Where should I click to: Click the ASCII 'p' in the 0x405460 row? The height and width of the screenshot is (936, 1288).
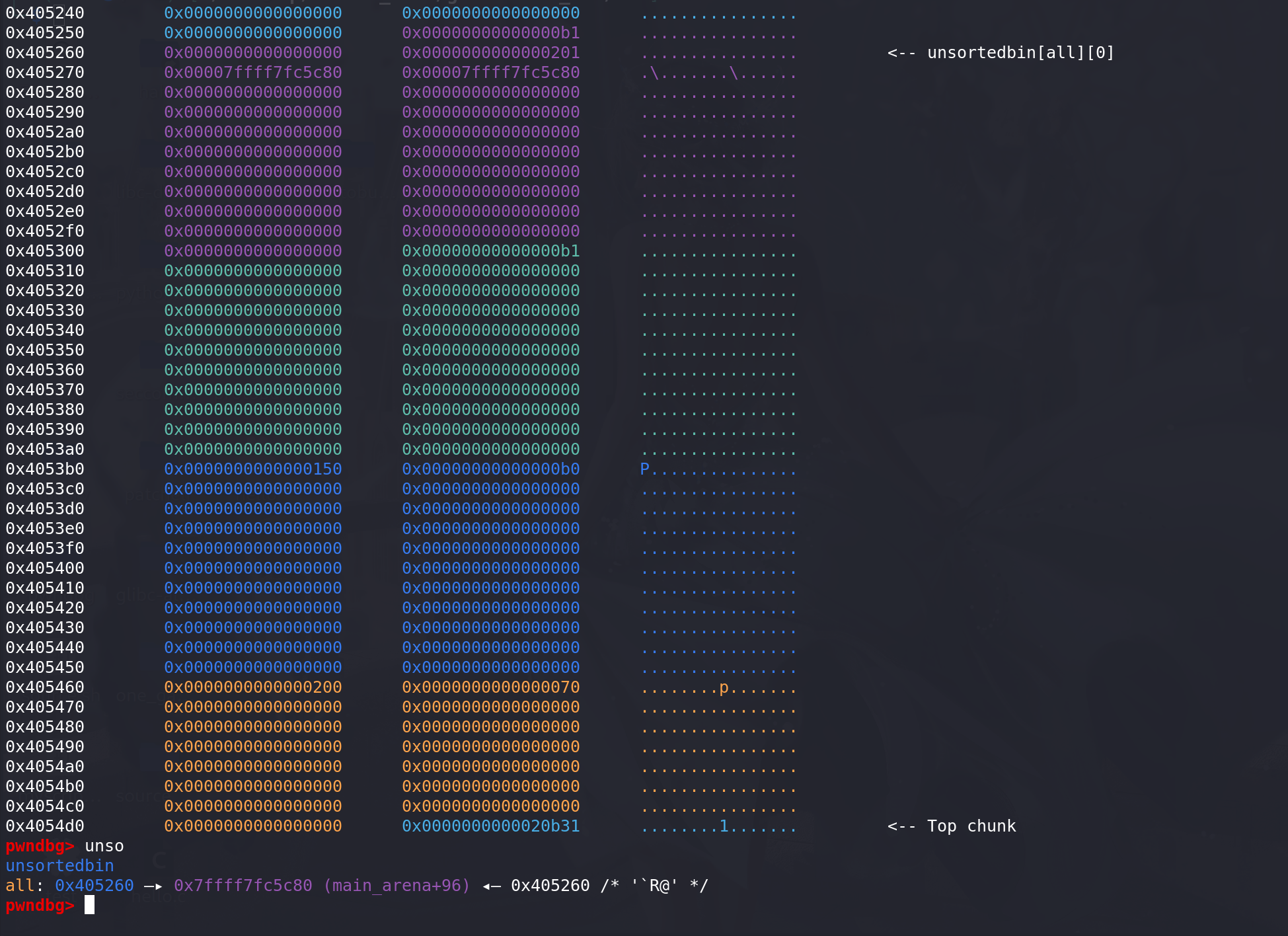pos(724,687)
